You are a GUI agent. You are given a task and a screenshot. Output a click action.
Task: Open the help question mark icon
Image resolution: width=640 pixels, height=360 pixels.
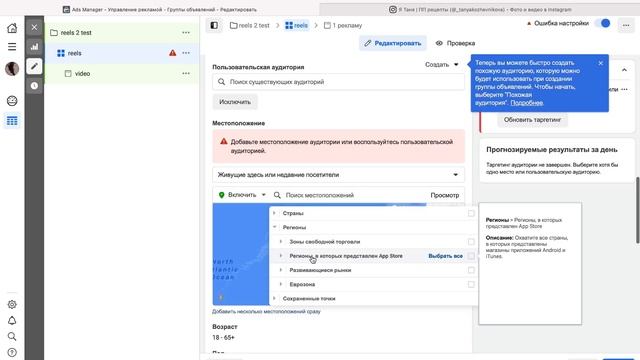point(12,352)
